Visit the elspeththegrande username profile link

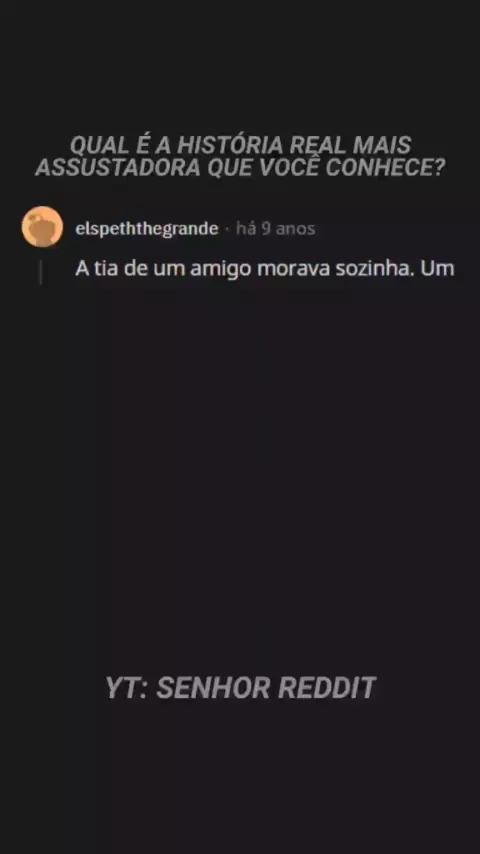pos(147,229)
